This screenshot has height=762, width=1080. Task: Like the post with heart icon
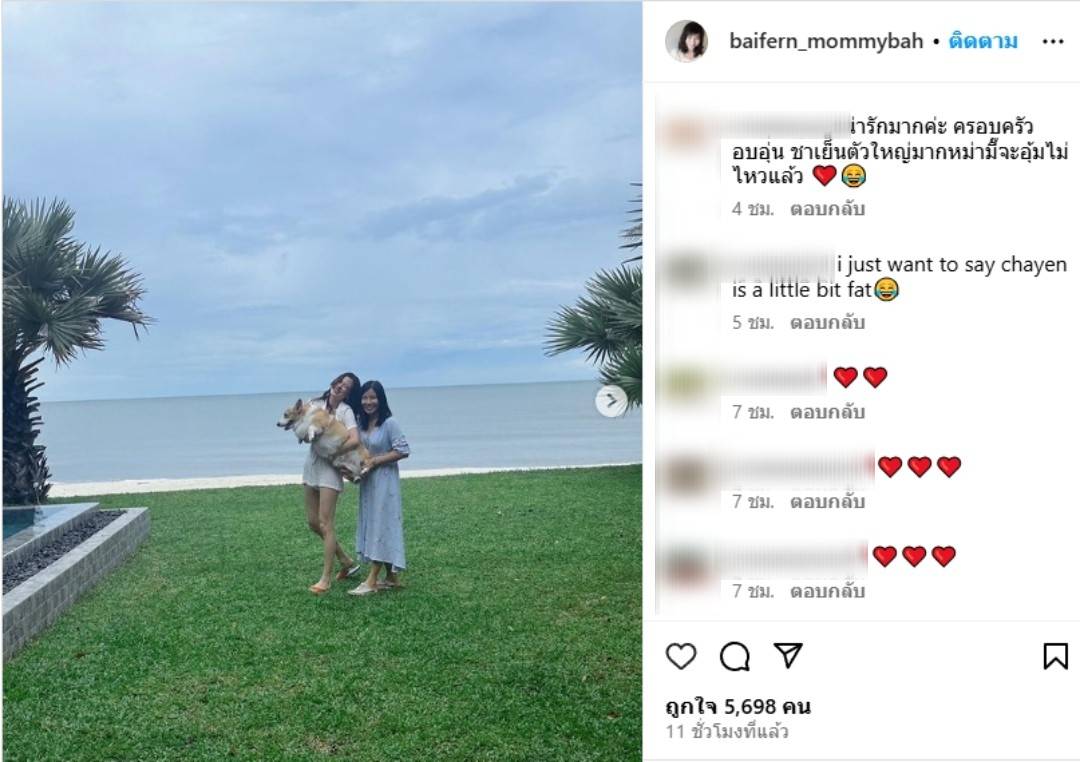(681, 656)
